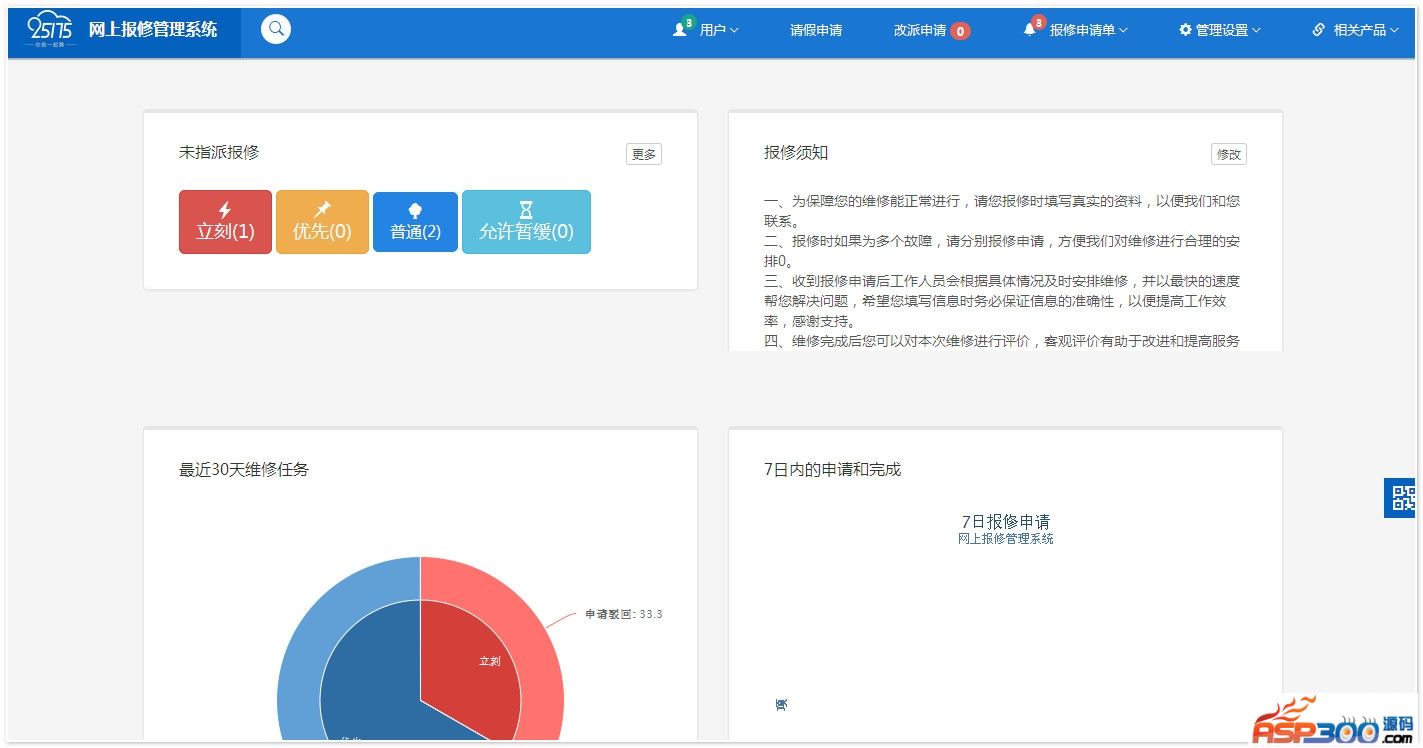Select the orange 优先(0) button
This screenshot has height=748, width=1423.
(322, 222)
